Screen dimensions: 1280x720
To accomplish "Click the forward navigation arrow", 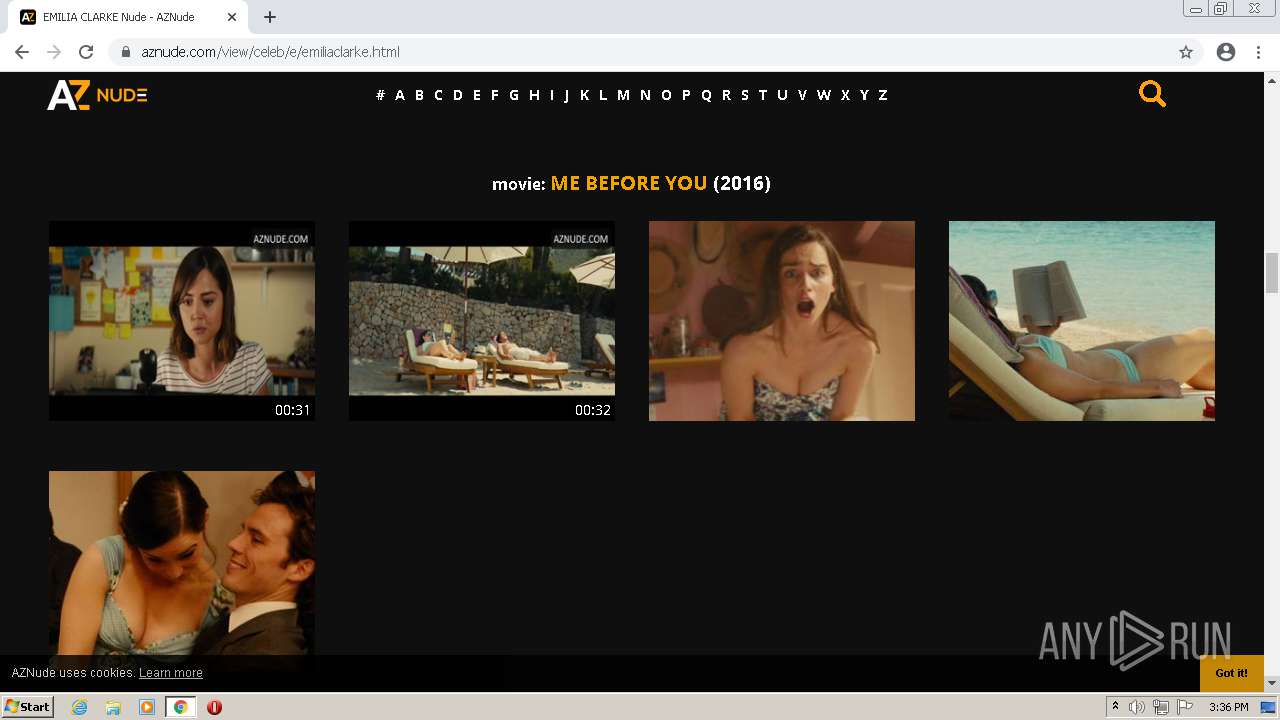I will [54, 52].
